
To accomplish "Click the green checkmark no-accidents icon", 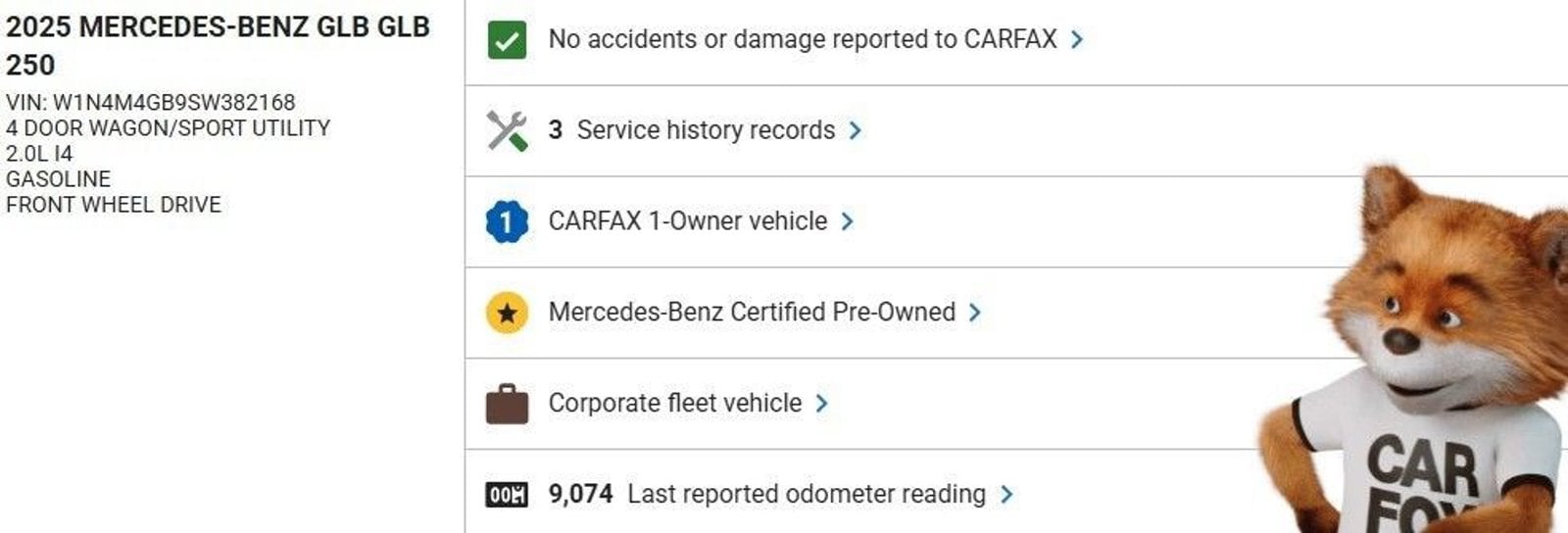I will (507, 40).
